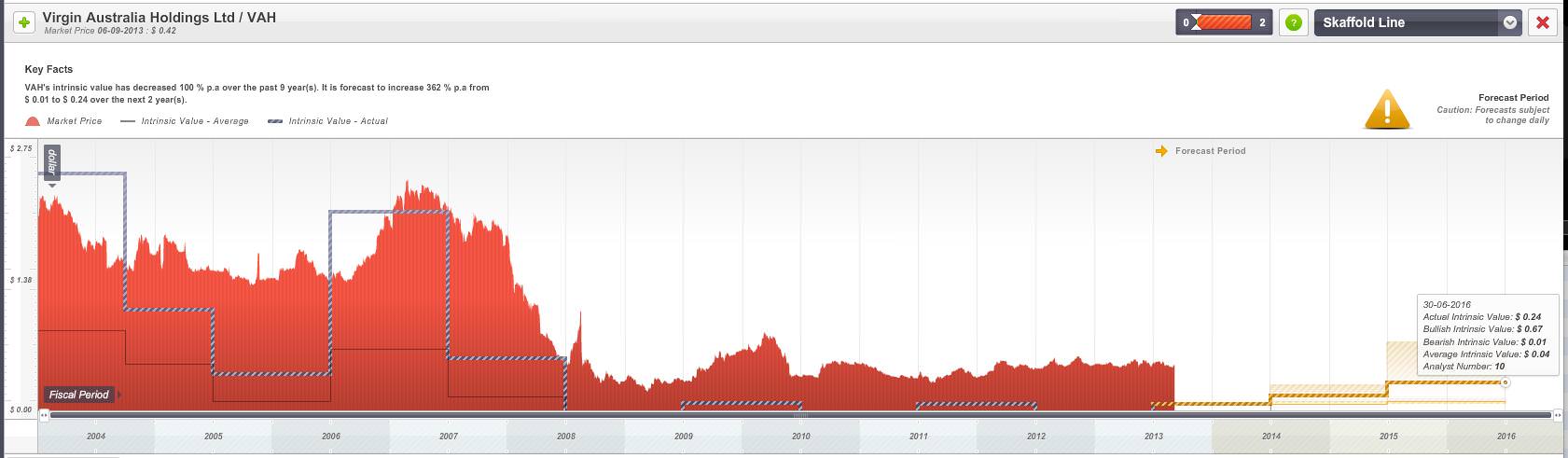Screen dimensions: 1568x458
Task: Click the red Market Price legend icon
Action: 32,121
